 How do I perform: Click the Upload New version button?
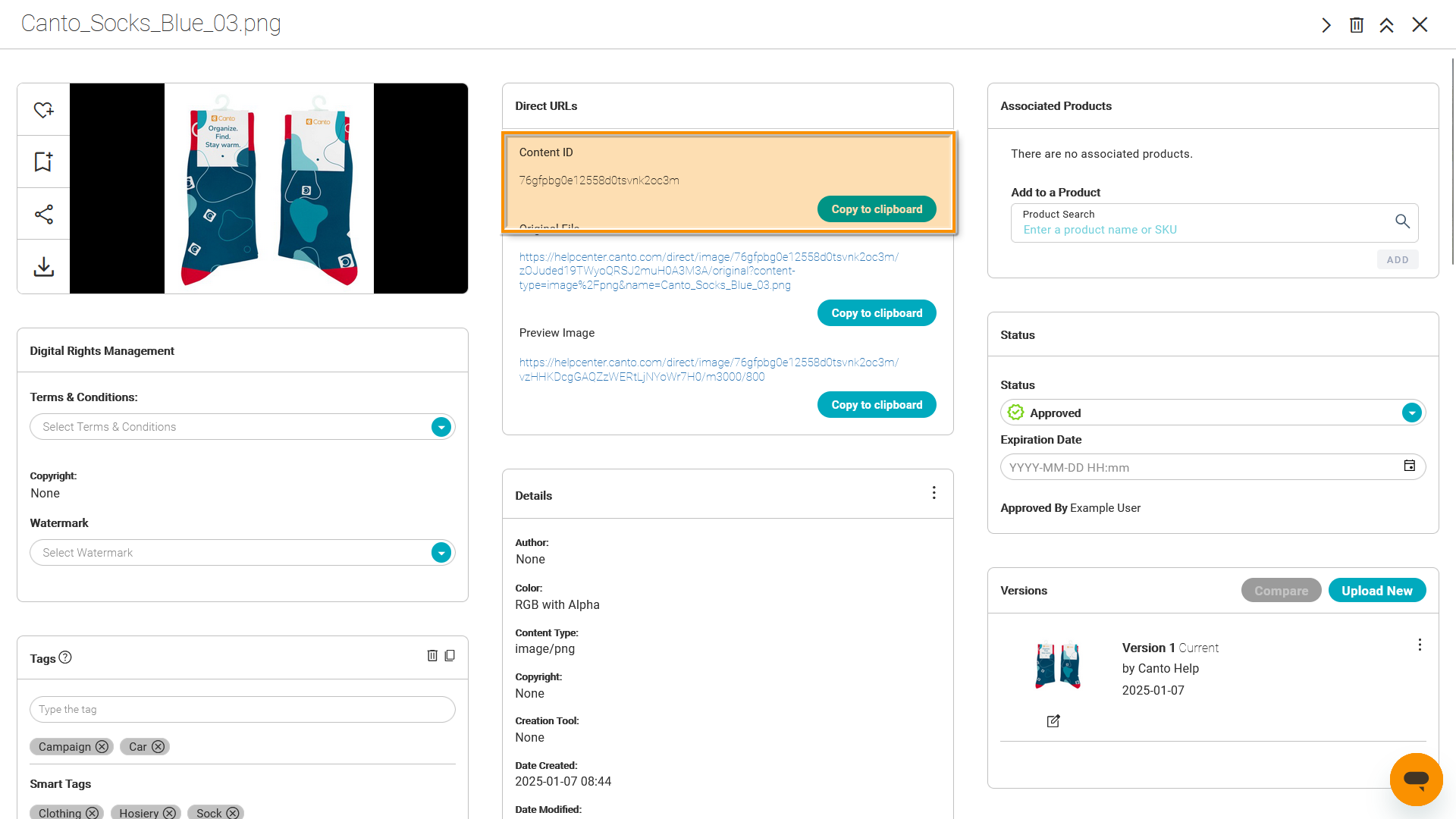coord(1377,591)
